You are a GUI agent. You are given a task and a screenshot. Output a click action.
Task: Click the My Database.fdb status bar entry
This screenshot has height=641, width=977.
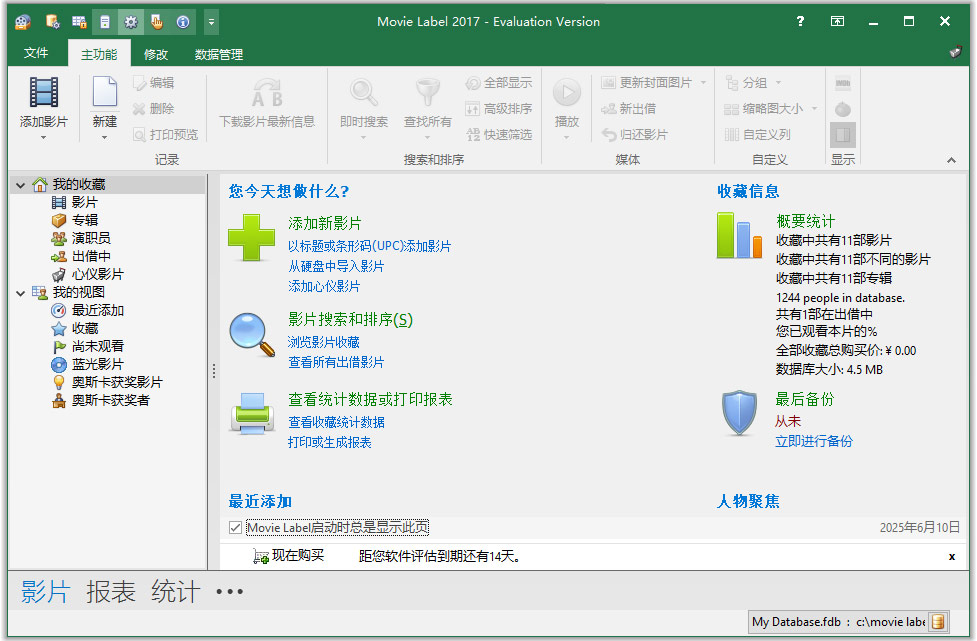point(838,622)
